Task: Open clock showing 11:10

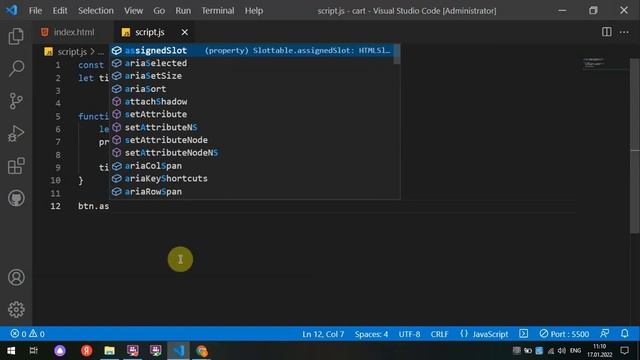Action: click(x=600, y=351)
